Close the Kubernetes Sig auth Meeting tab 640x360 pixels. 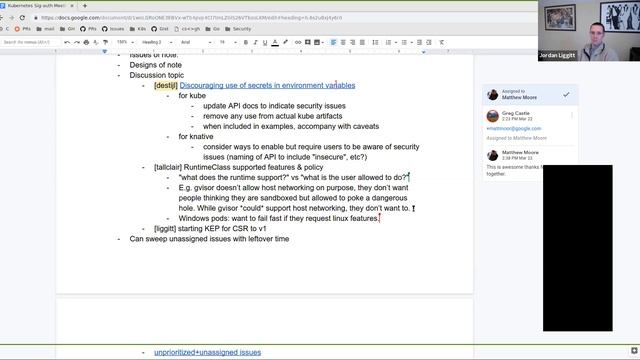(72, 6)
